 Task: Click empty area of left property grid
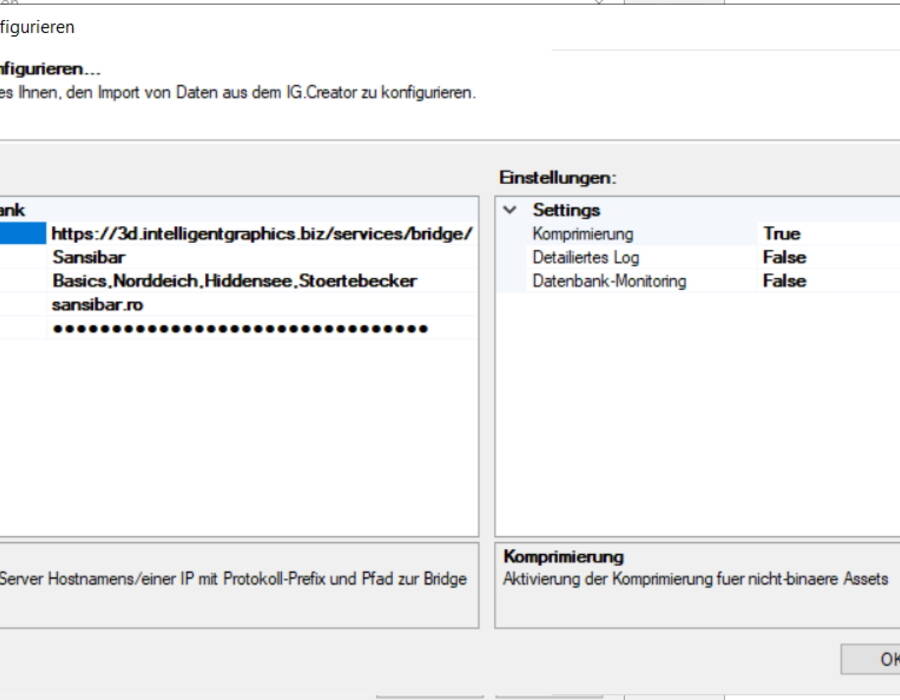(x=238, y=436)
